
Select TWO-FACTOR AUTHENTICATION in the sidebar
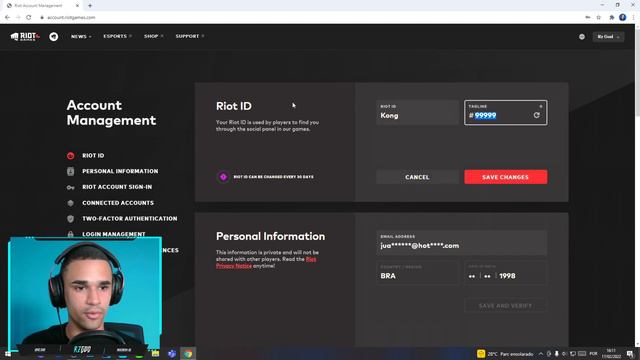(130, 219)
